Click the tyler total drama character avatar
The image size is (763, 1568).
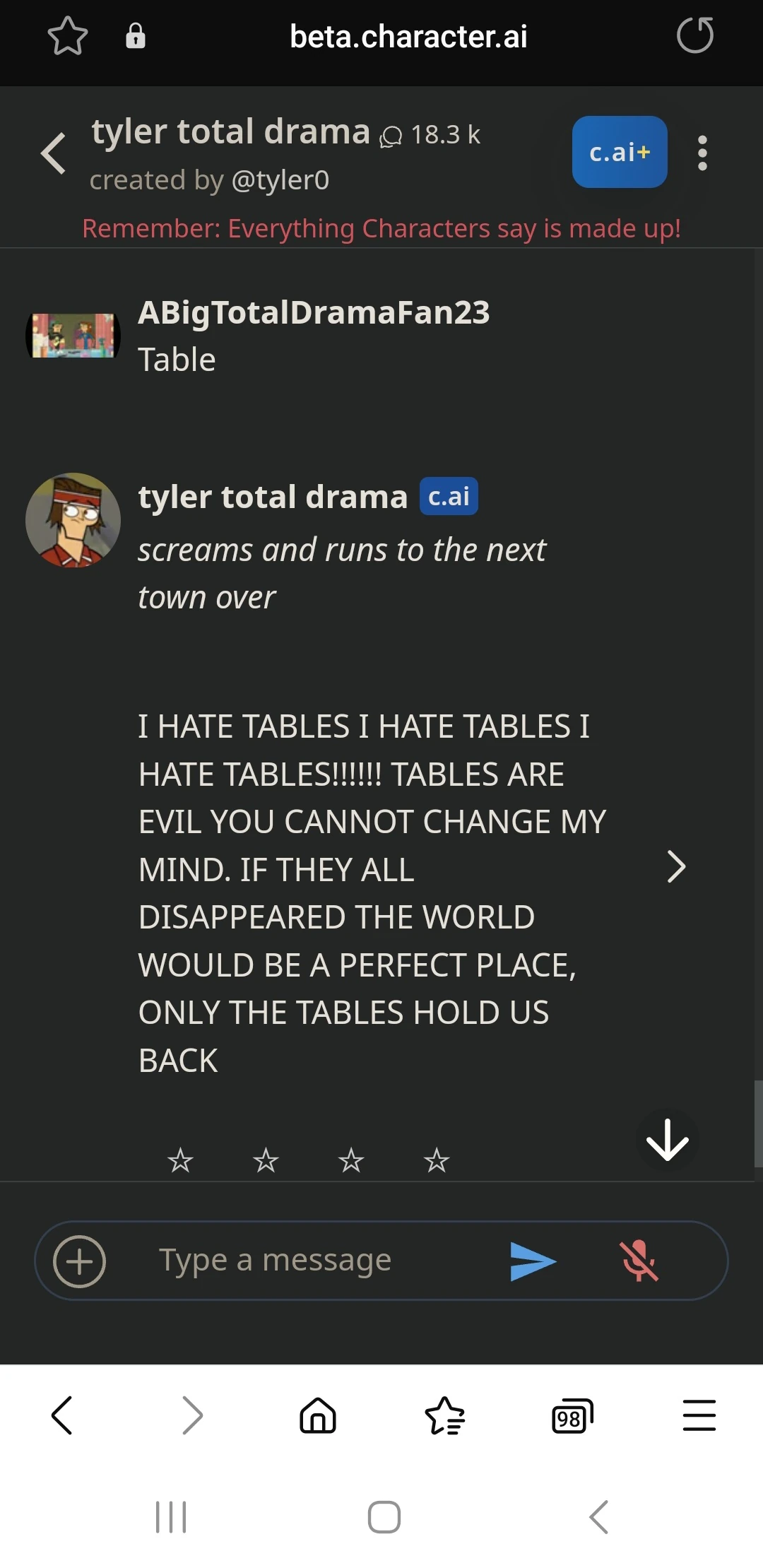click(73, 521)
